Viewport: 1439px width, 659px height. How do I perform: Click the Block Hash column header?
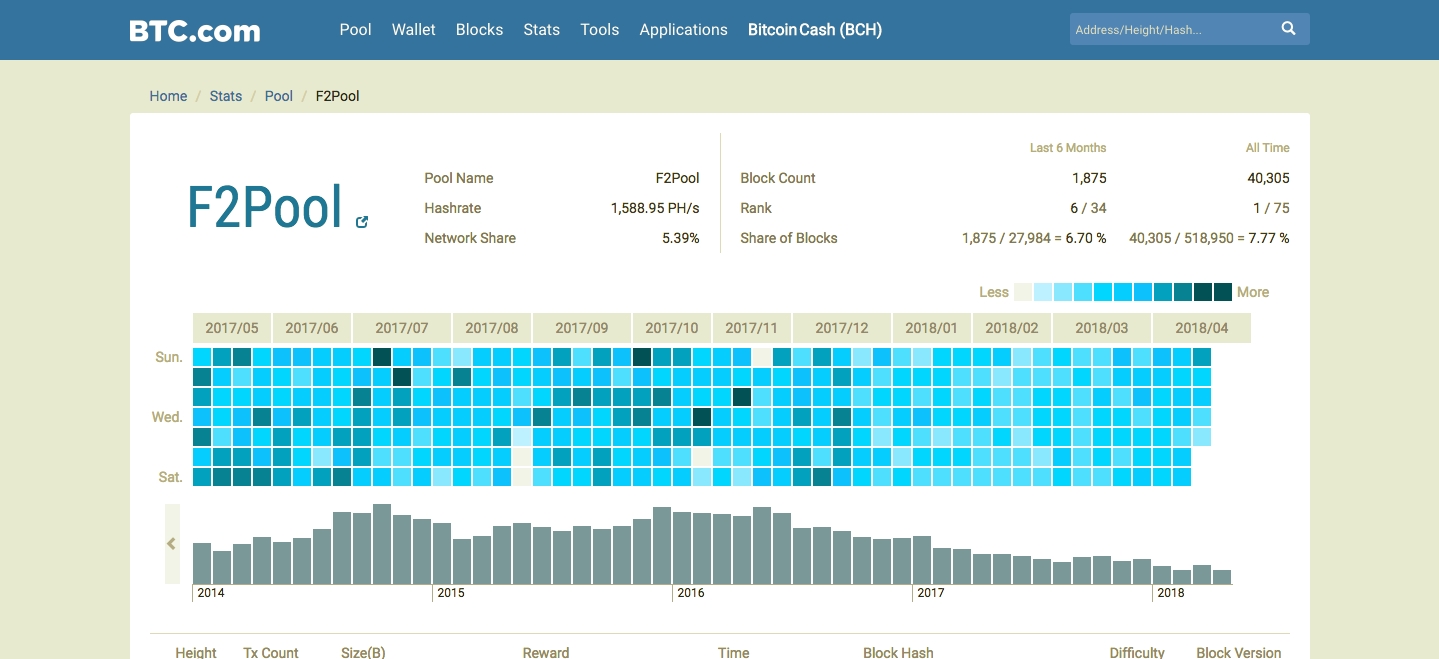point(898,652)
